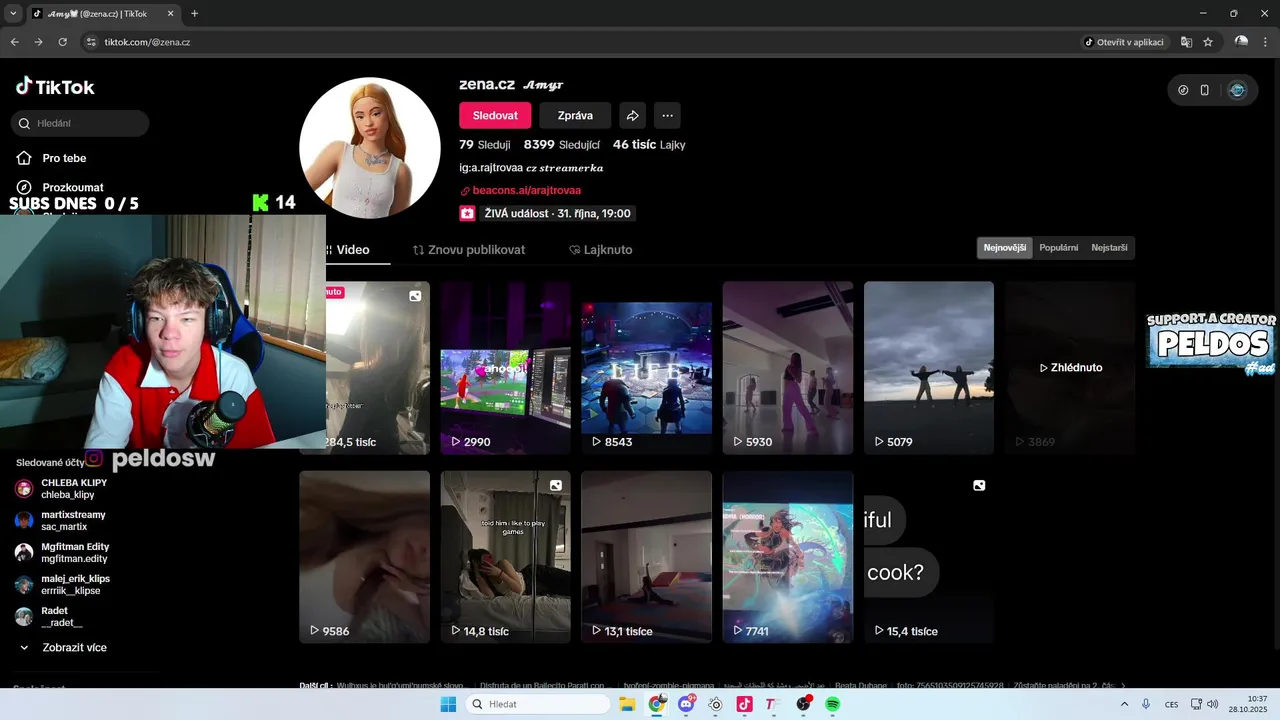Click the translate page icon in the address bar
Screen dimensions: 1280x720
[x=1186, y=42]
